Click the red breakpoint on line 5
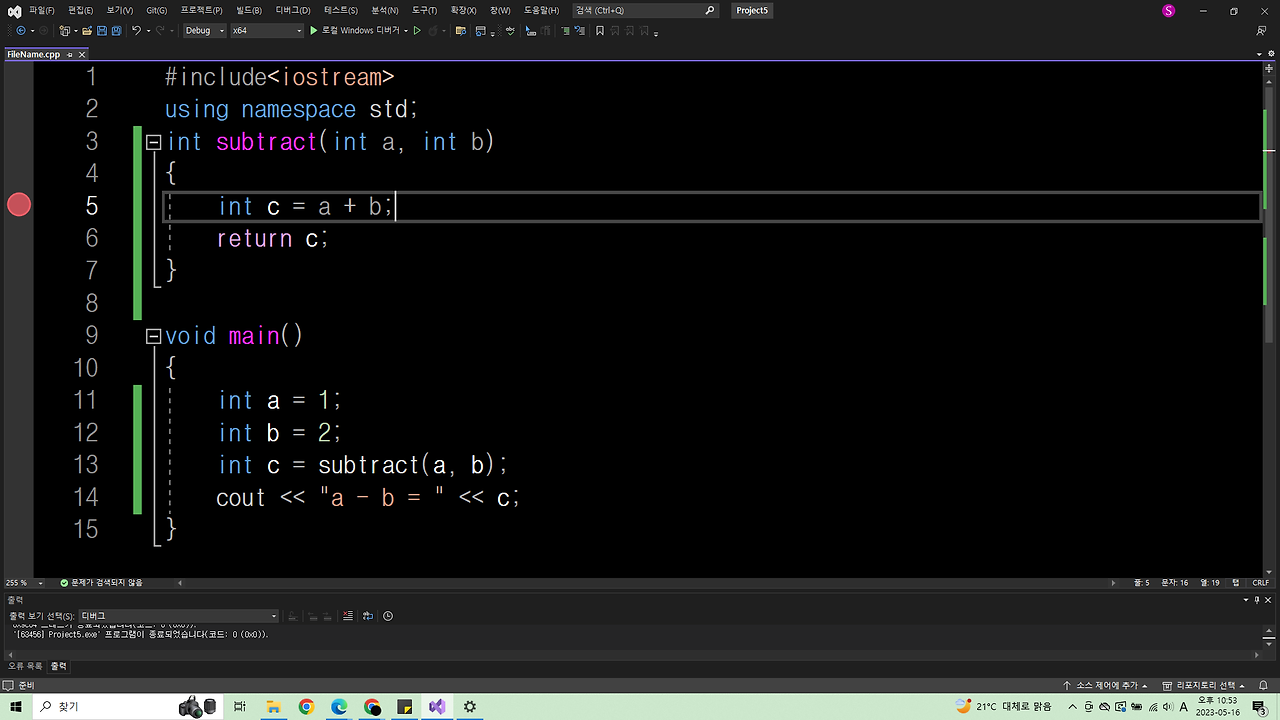 coord(19,205)
